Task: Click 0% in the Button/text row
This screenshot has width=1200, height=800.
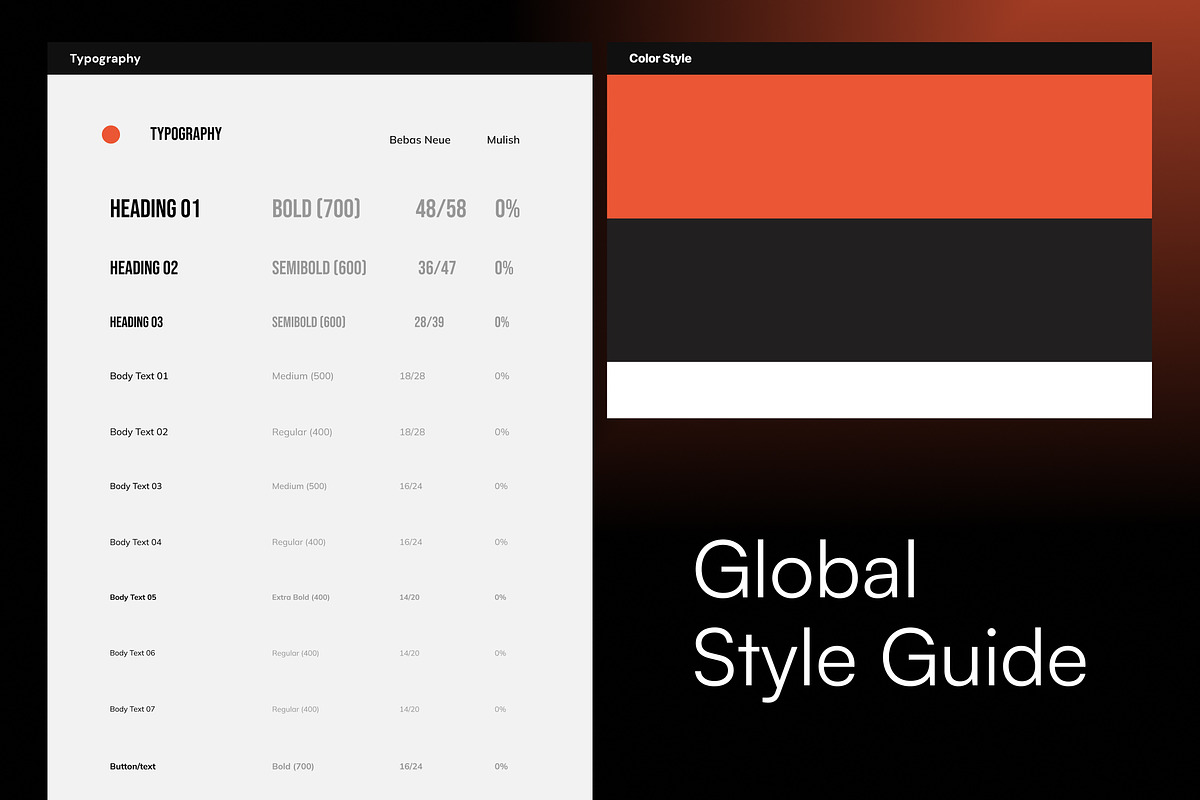Action: coord(501,766)
